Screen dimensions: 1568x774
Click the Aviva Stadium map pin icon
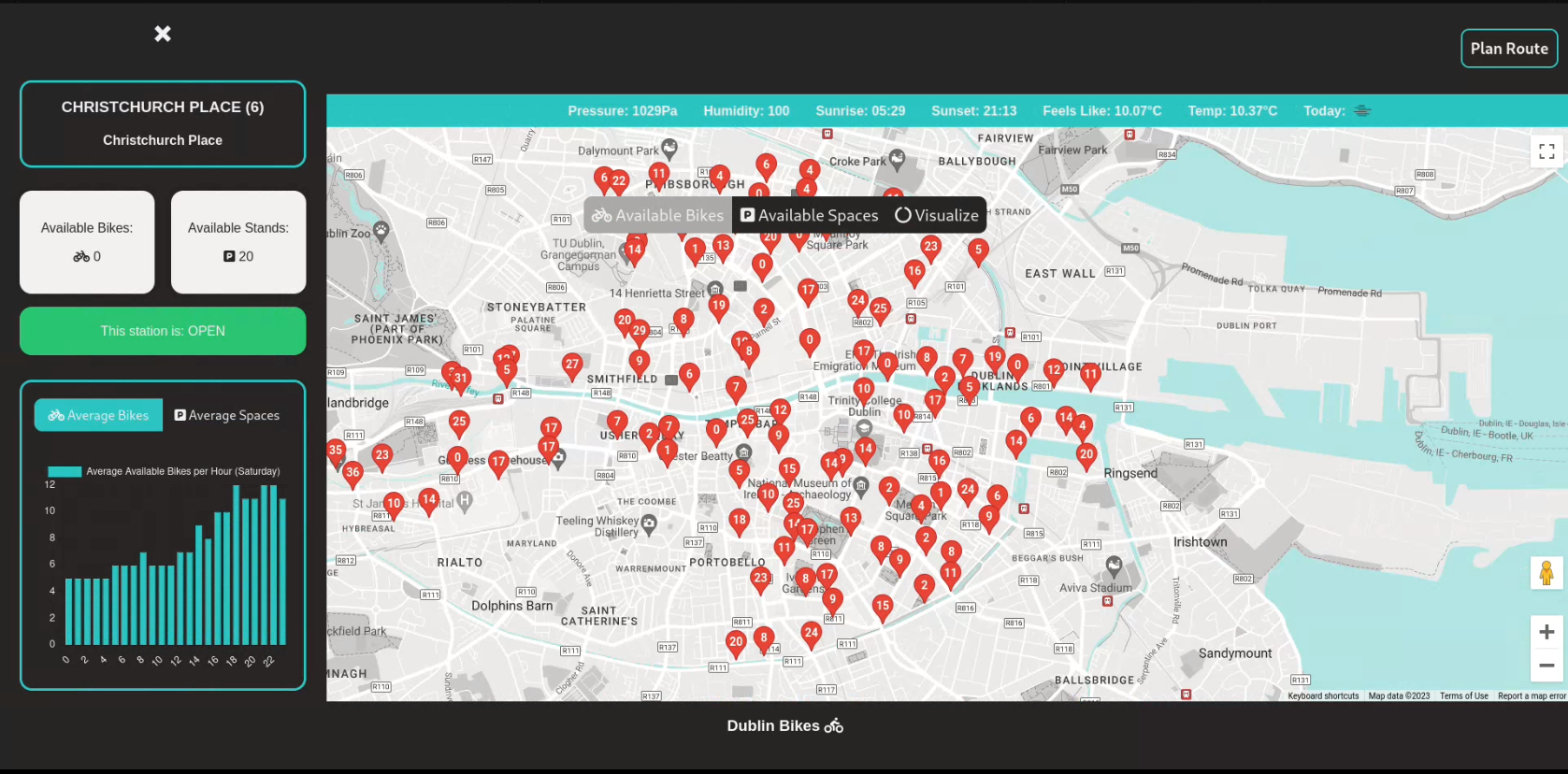[x=1114, y=566]
